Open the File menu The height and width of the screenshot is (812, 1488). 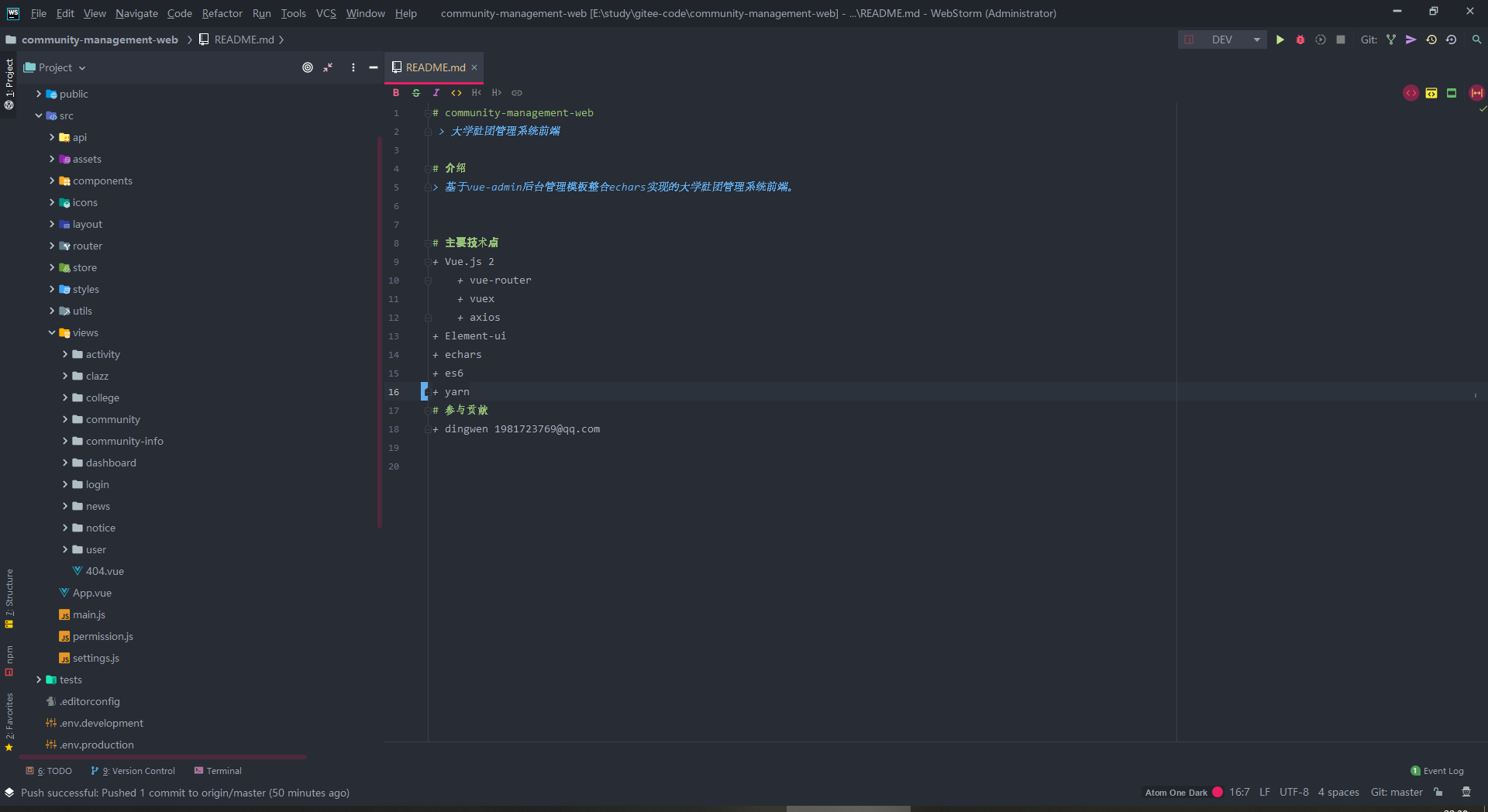pyautogui.click(x=39, y=13)
